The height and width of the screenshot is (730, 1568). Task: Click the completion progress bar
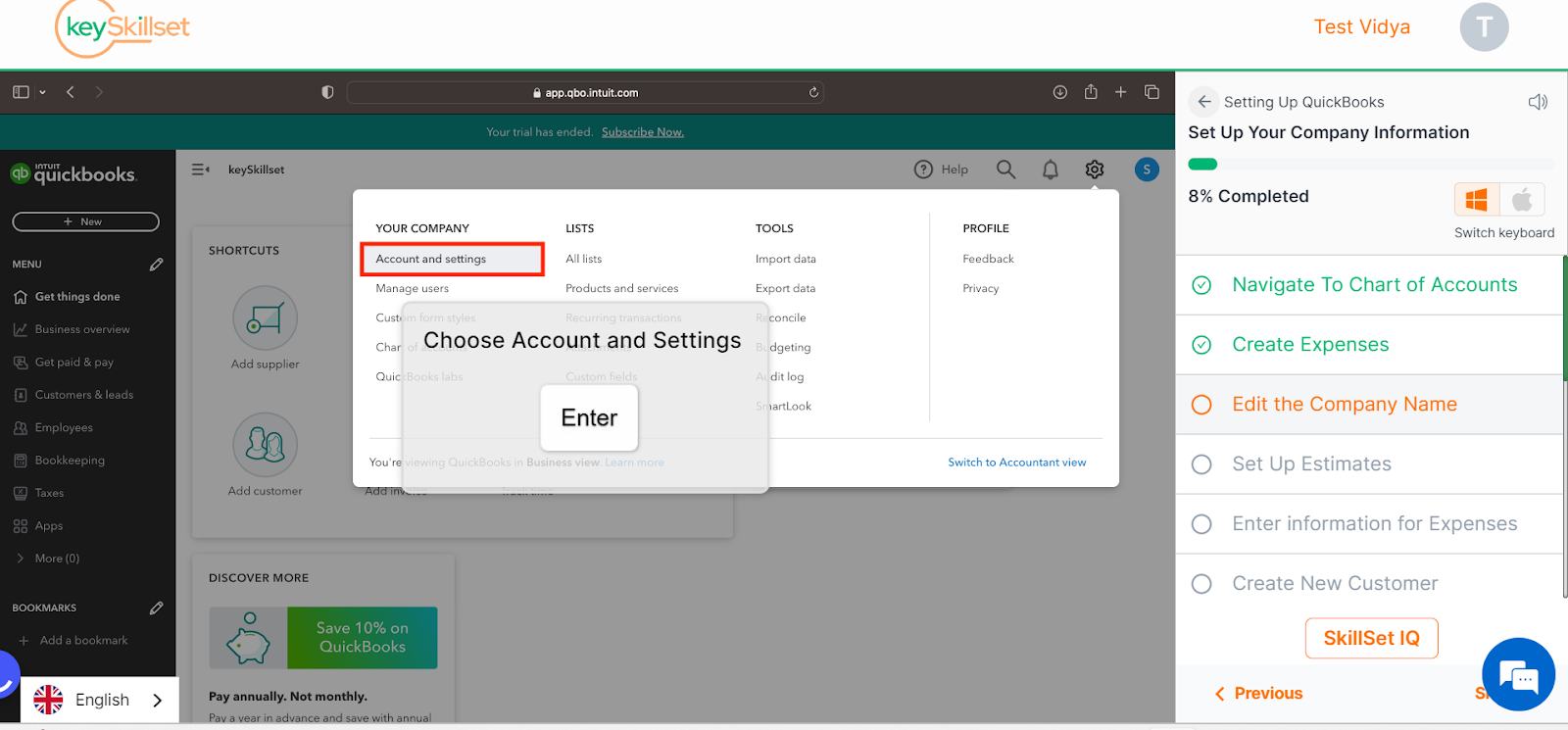pyautogui.click(x=1370, y=165)
